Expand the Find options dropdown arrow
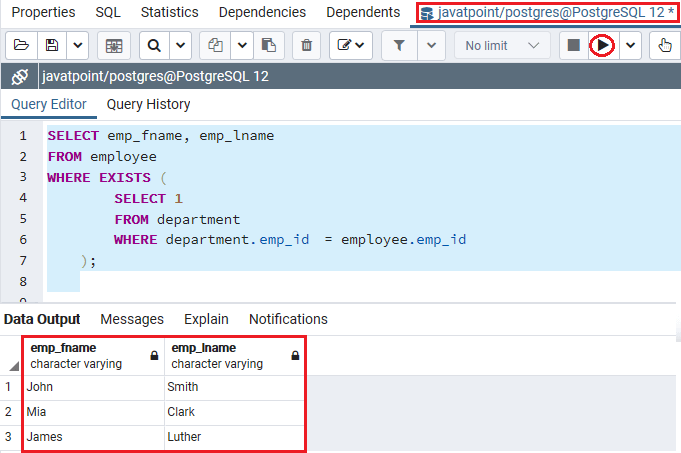The image size is (681, 453). [180, 45]
